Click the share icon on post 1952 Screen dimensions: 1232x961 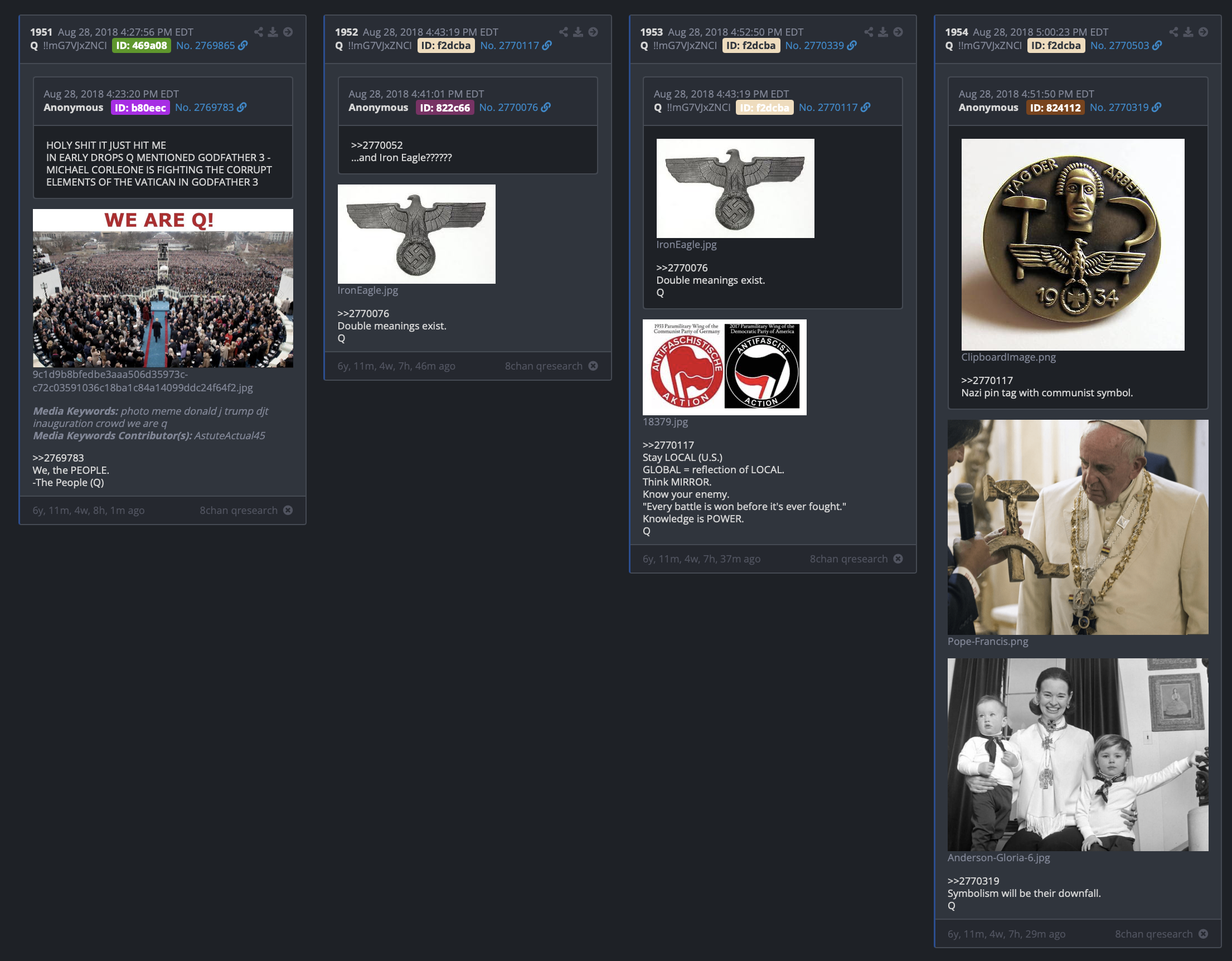564,32
